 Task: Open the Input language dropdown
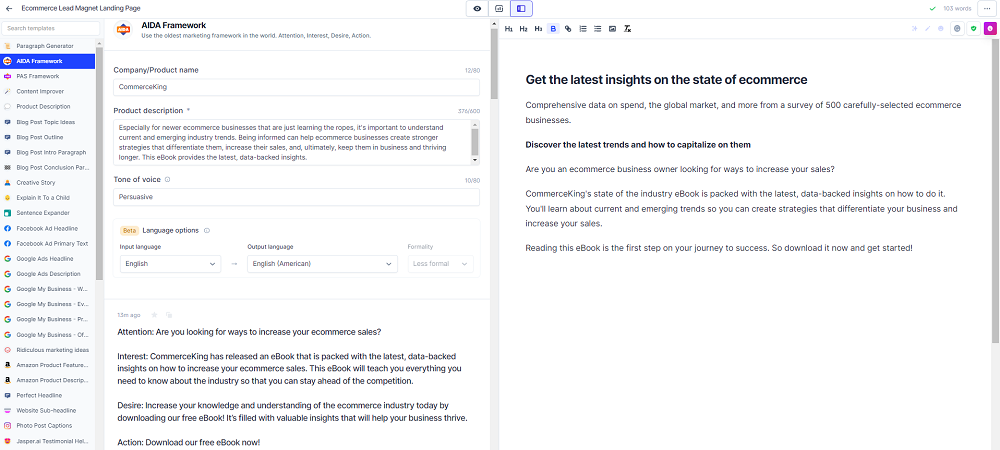170,264
